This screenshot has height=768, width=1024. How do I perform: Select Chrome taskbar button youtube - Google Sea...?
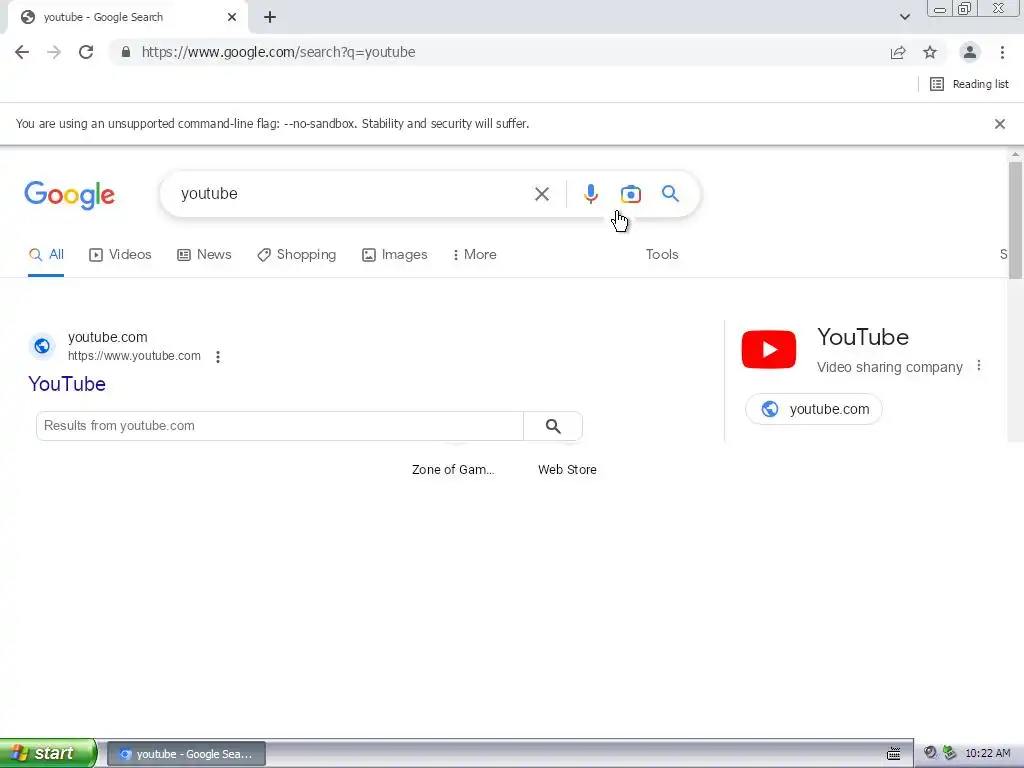pos(186,754)
